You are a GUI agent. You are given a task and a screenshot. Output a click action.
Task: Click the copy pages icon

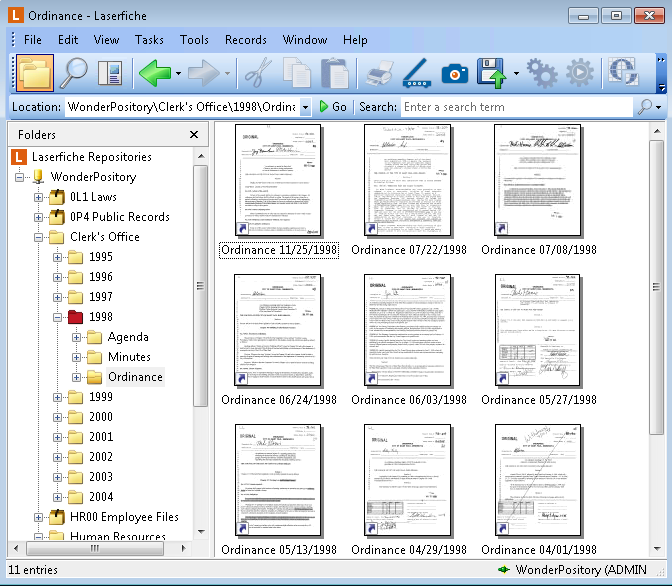tap(297, 73)
